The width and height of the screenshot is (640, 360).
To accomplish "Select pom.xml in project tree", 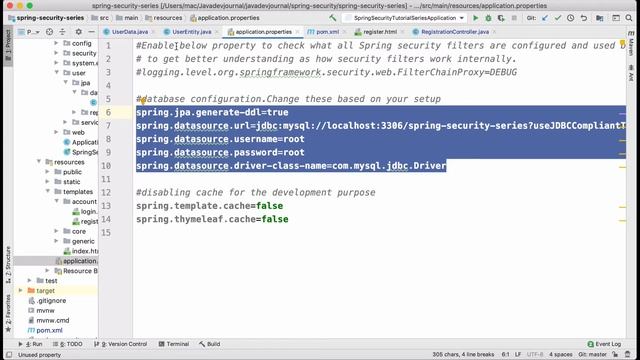I will (49, 330).
